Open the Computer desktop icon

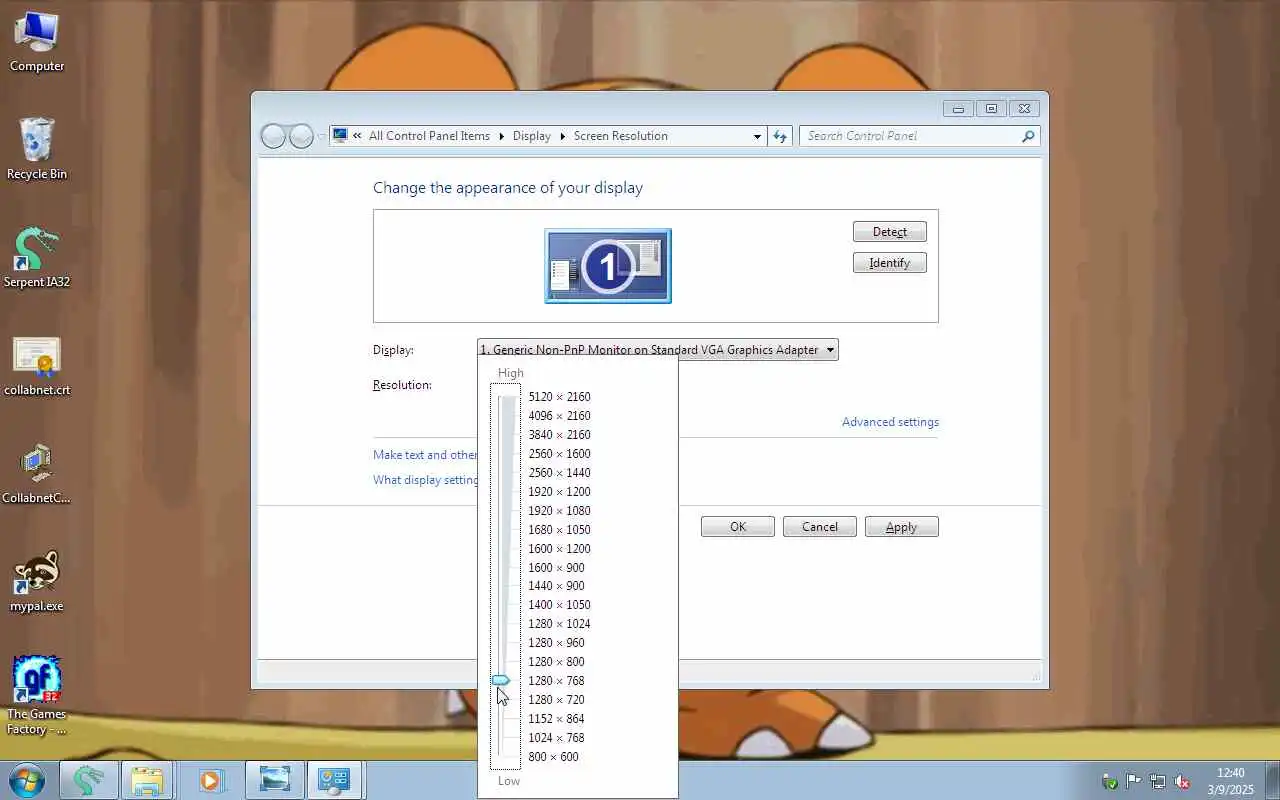pos(37,42)
